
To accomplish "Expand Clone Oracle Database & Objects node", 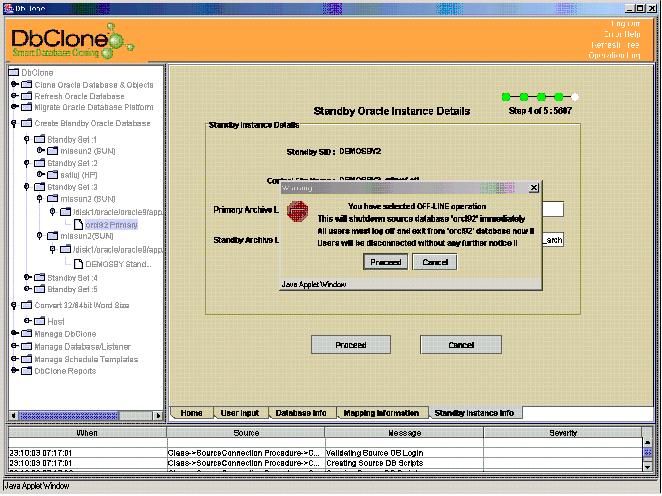I will pos(14,84).
